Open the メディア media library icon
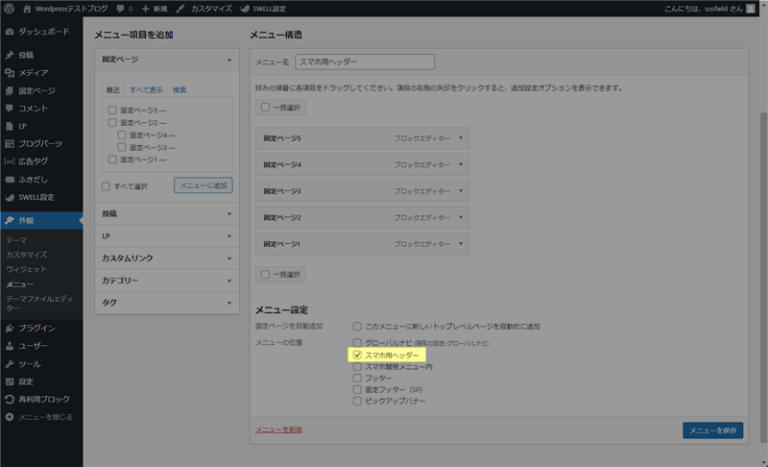768x467 pixels. [9, 73]
